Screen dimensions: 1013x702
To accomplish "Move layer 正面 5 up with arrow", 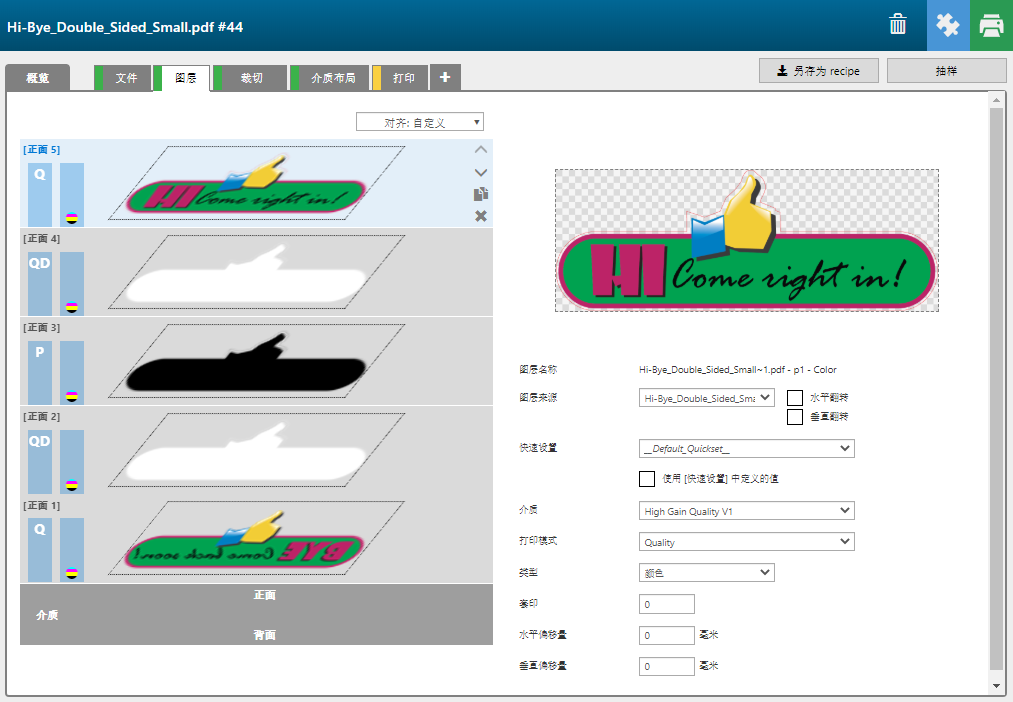I will [481, 150].
